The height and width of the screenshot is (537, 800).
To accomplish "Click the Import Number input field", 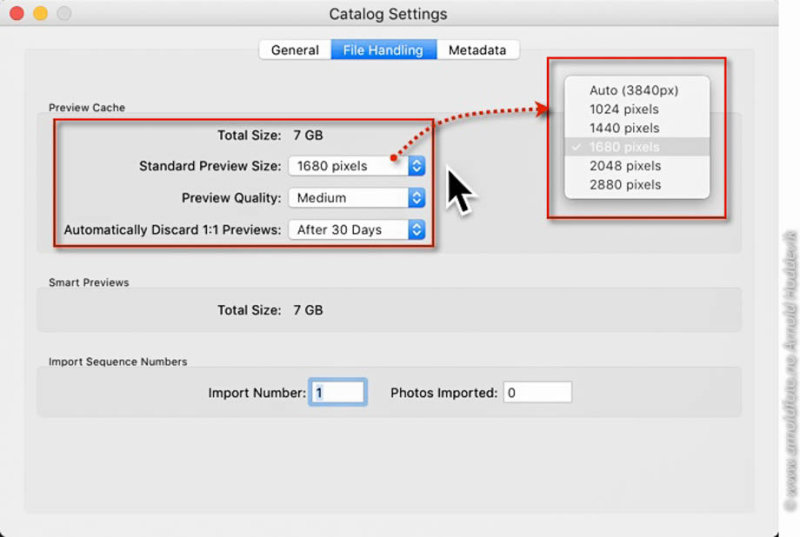I will (338, 392).
